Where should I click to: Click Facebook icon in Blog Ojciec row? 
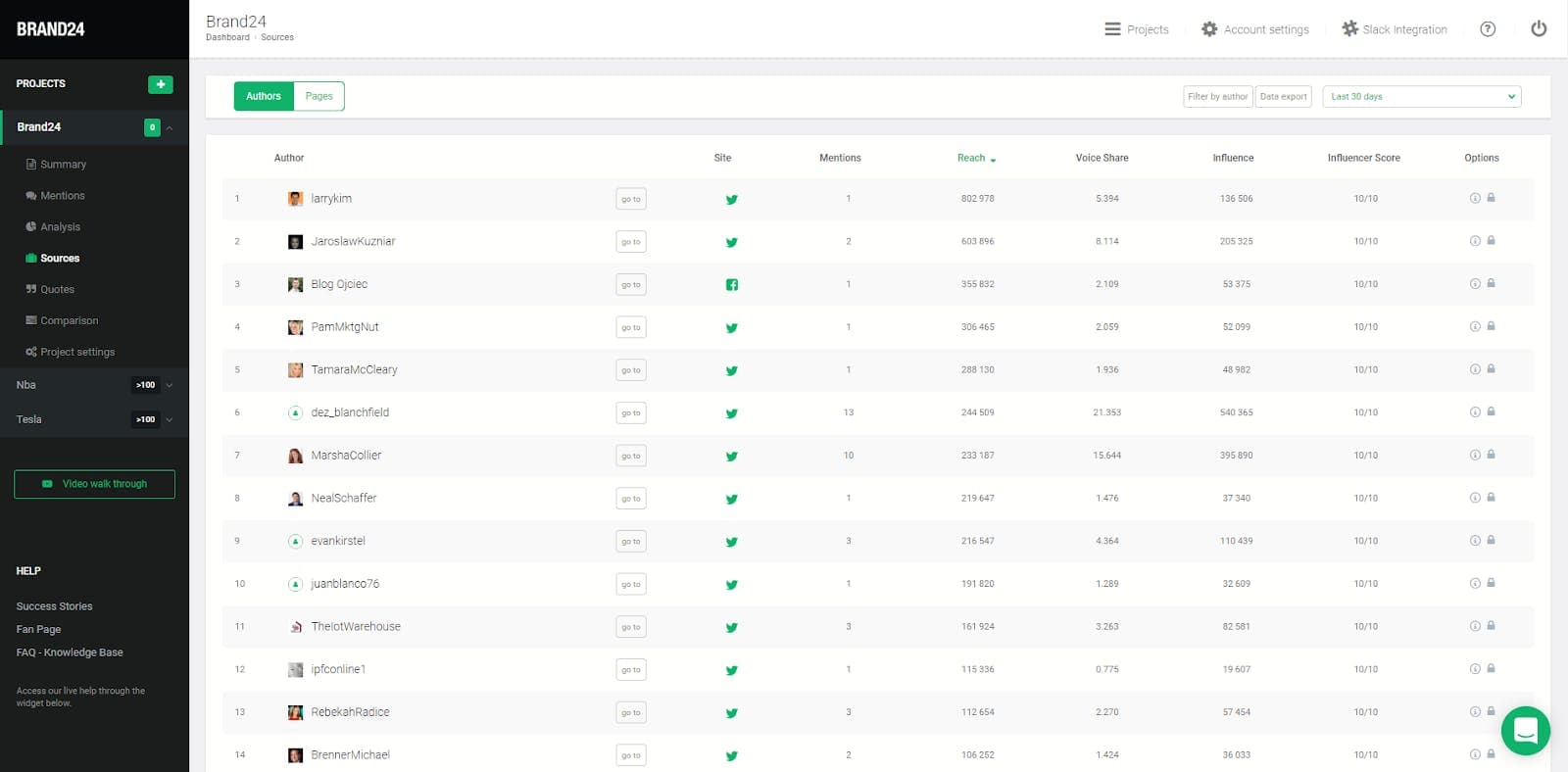point(731,285)
